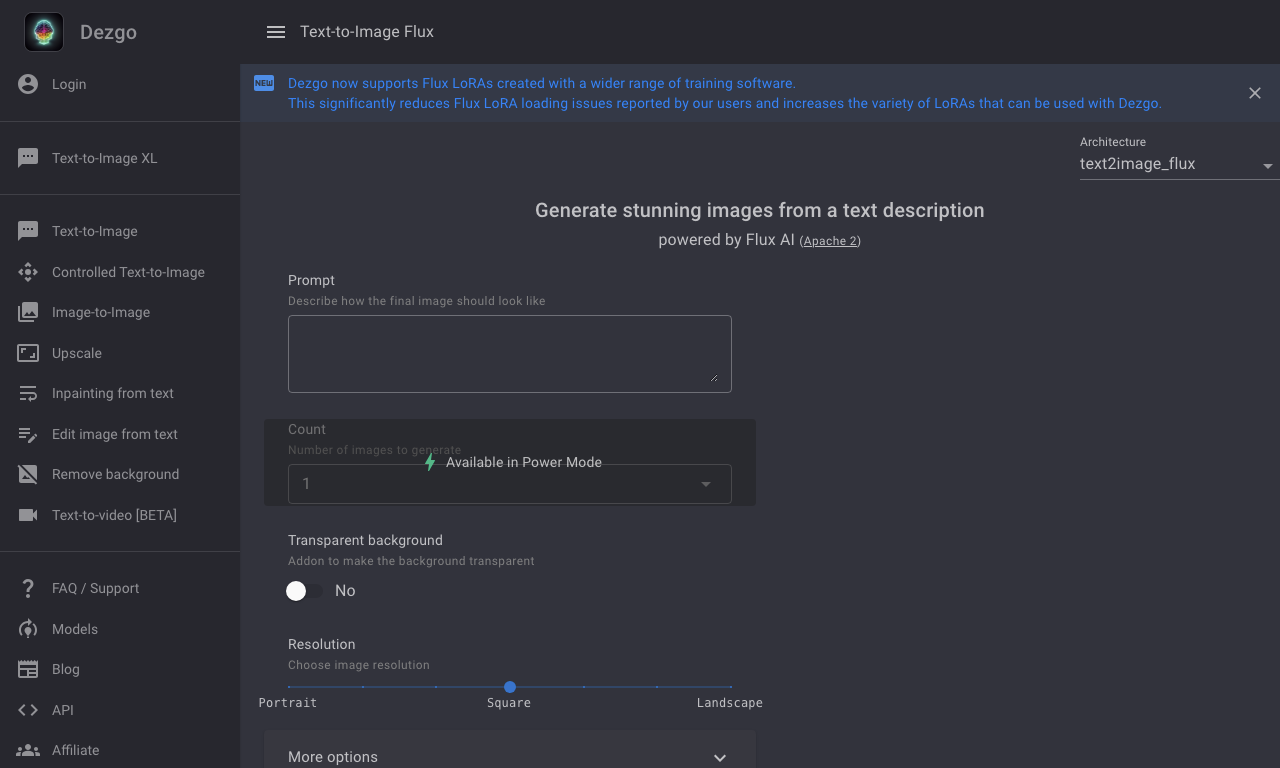Click the API code brackets icon
The image size is (1280, 768).
pyautogui.click(x=28, y=710)
